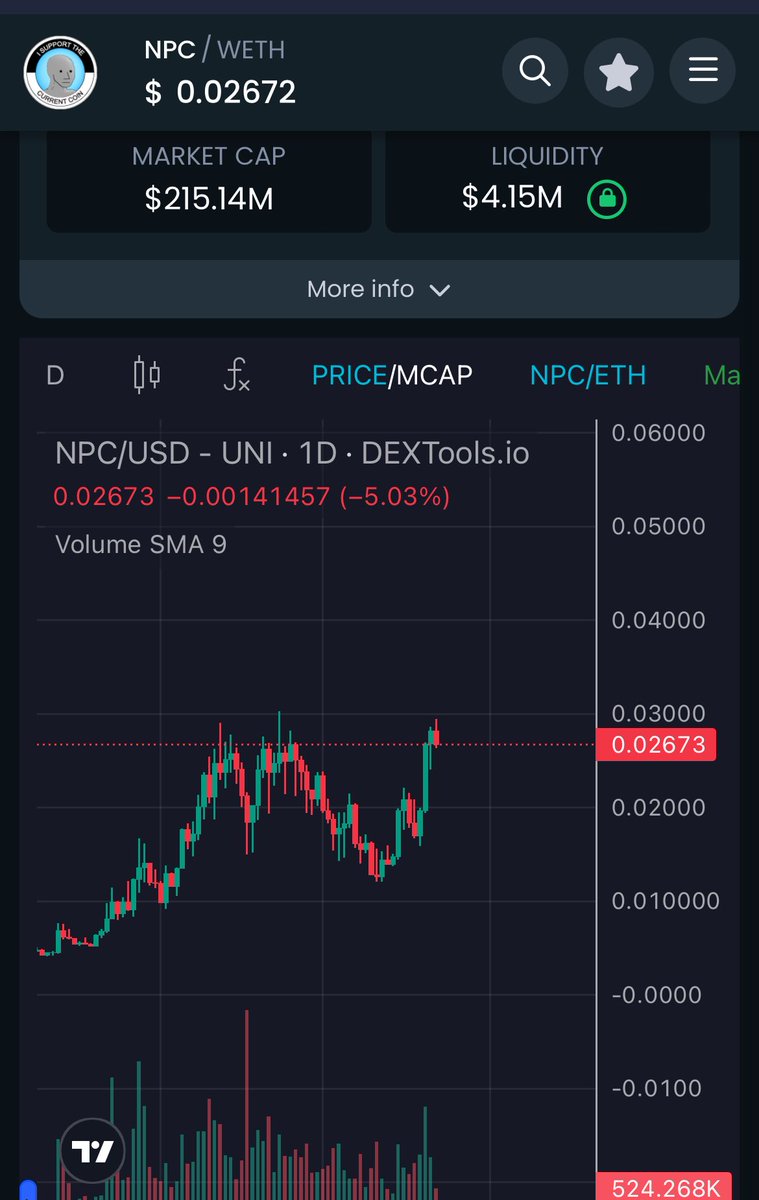Viewport: 759px width, 1200px height.
Task: Click the -0.0100 price axis value
Action: click(x=657, y=1089)
